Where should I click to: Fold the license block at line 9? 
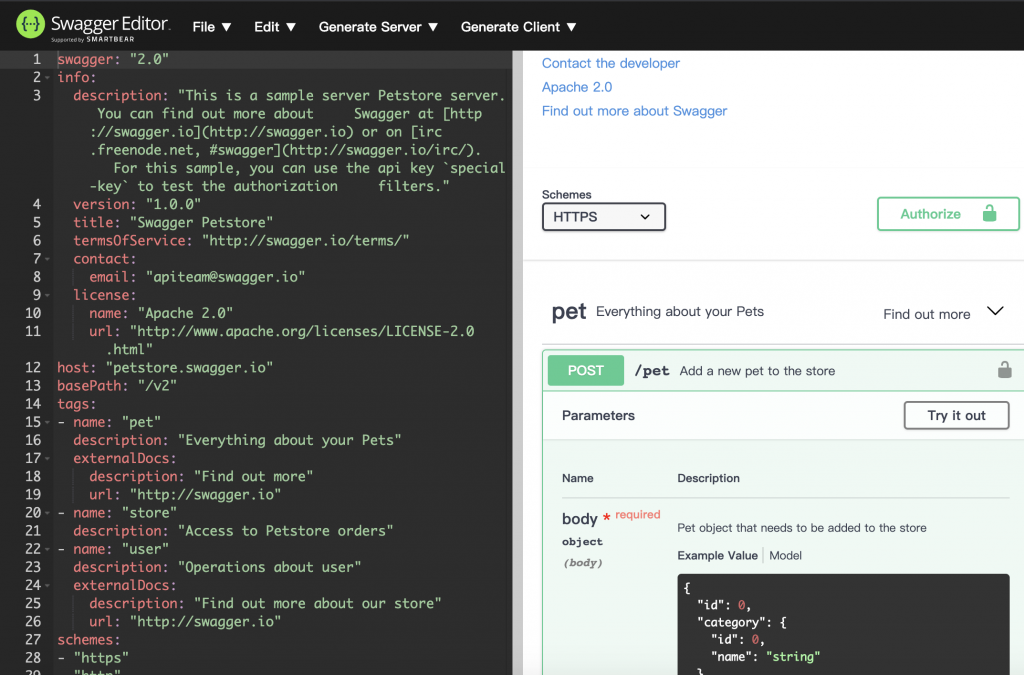[47, 296]
